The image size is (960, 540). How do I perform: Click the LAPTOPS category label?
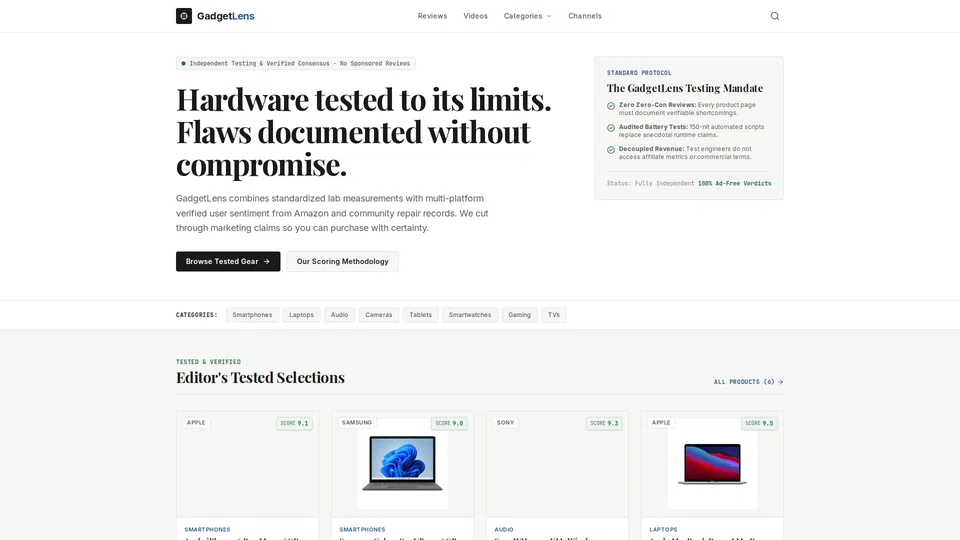(663, 530)
